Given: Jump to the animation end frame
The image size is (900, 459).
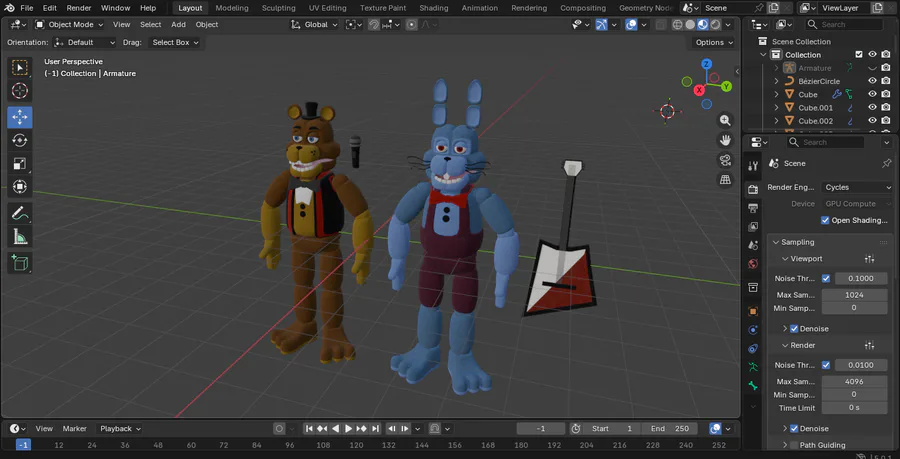Looking at the screenshot, I should point(375,429).
